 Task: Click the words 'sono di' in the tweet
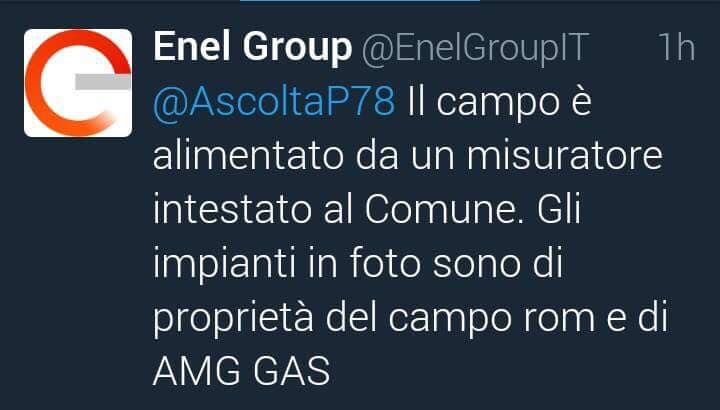(x=498, y=264)
